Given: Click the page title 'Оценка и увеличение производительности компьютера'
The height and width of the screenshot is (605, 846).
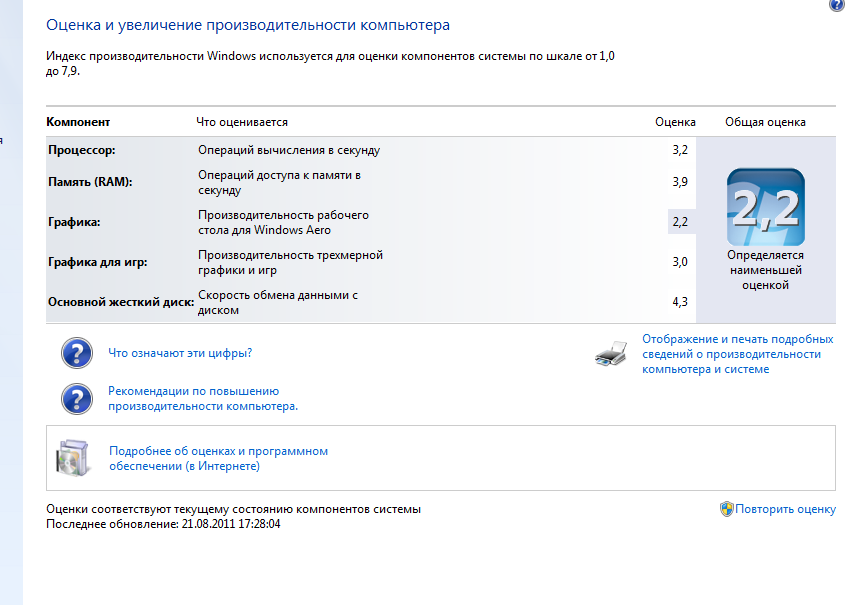Looking at the screenshot, I should coord(248,25).
